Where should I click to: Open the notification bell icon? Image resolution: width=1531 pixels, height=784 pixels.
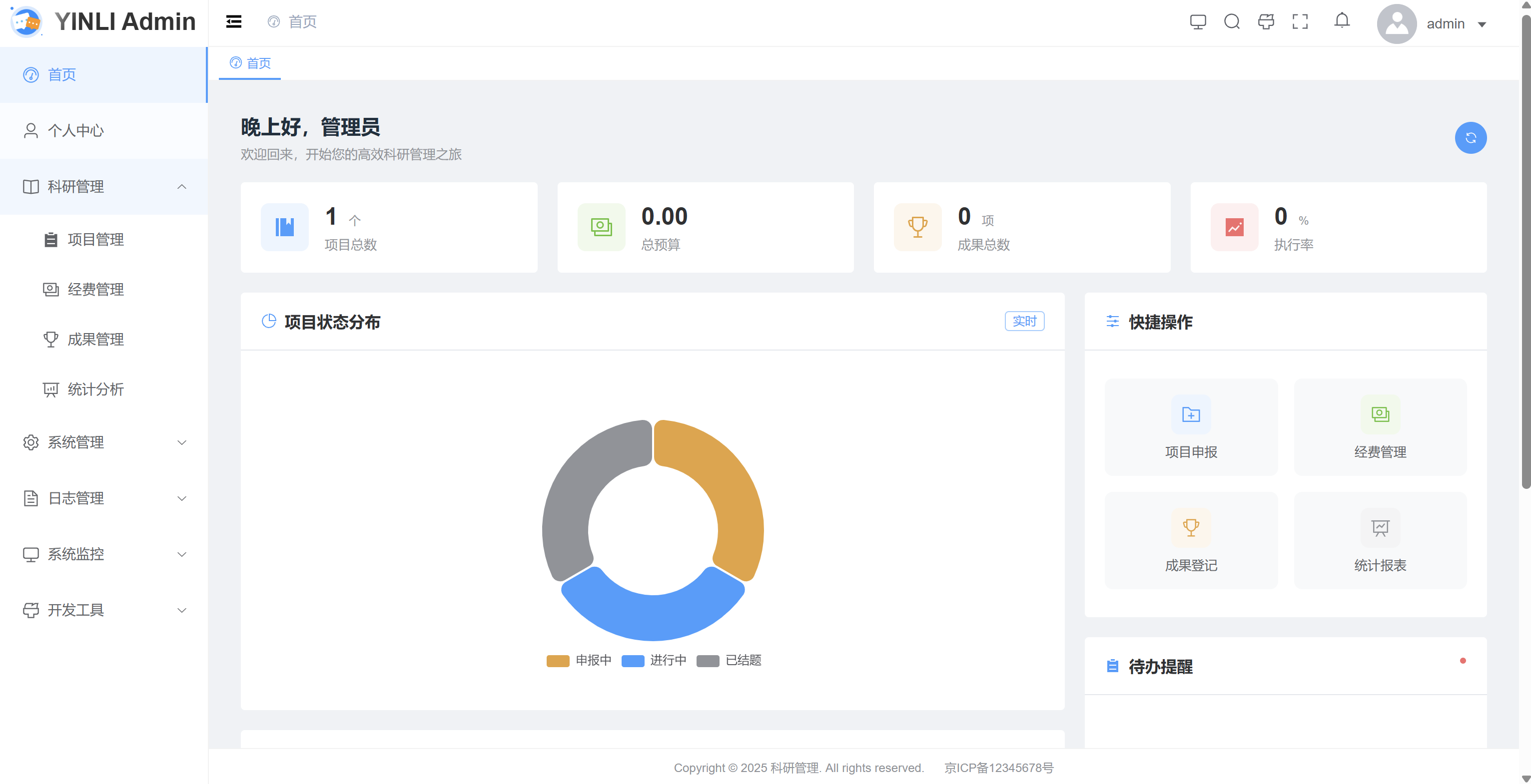tap(1342, 21)
